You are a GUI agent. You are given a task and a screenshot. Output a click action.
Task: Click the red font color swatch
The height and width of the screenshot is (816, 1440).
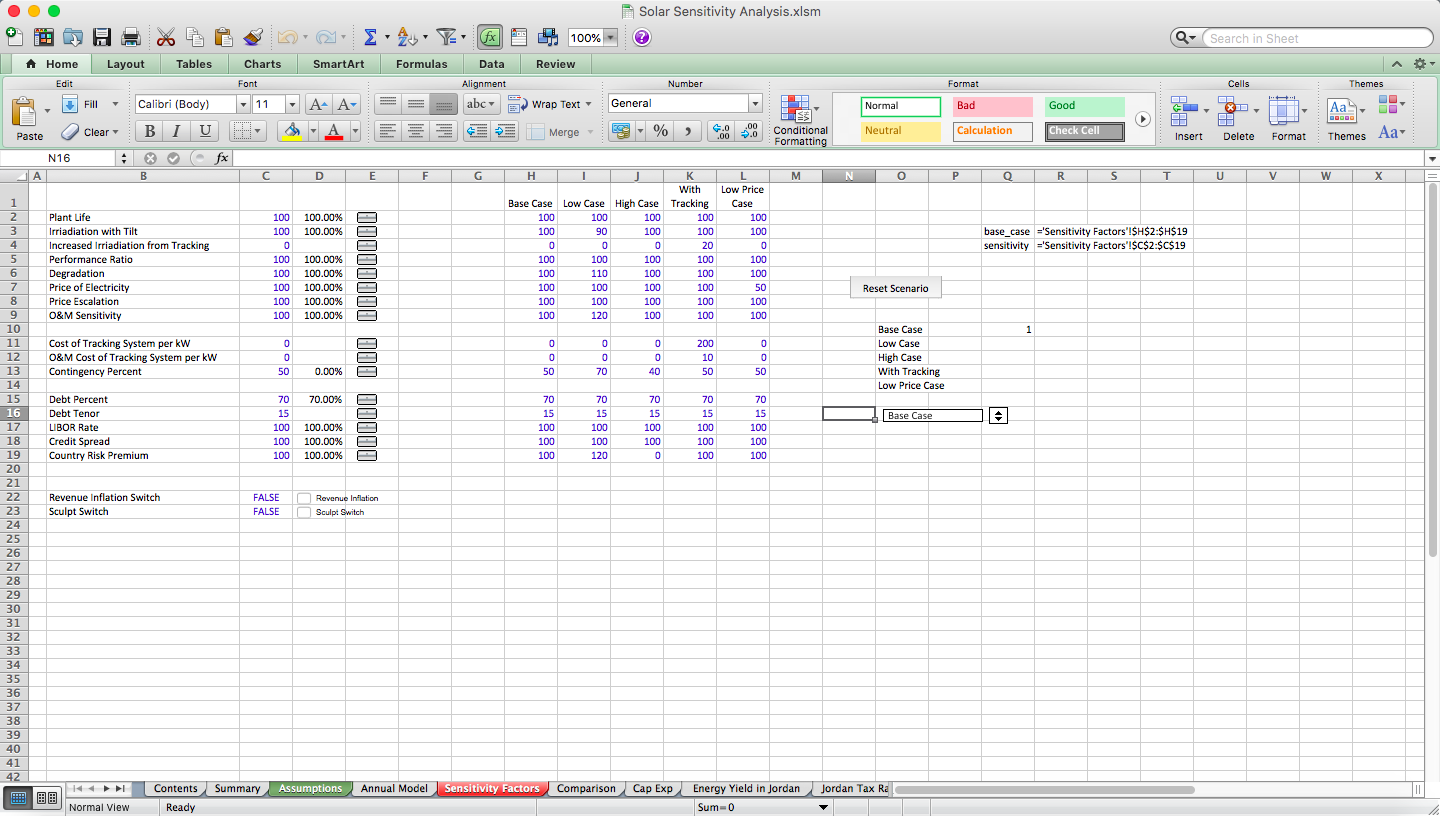[333, 131]
